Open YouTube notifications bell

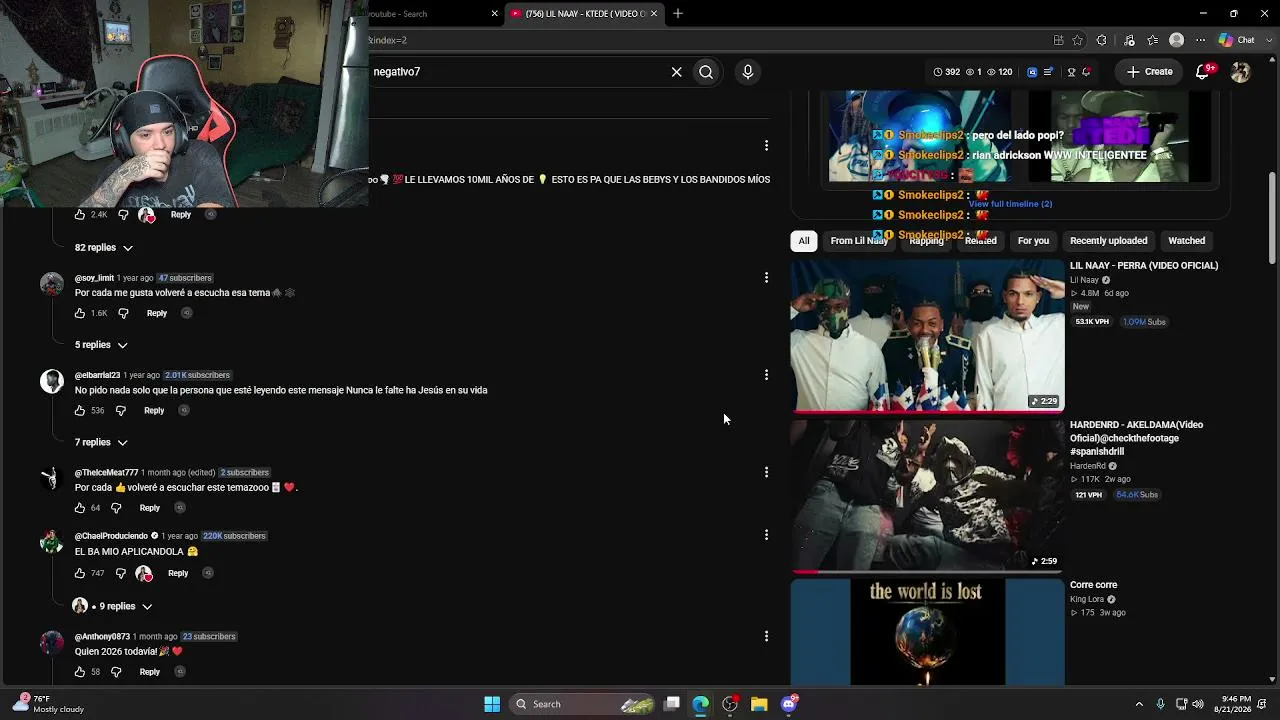point(1204,72)
